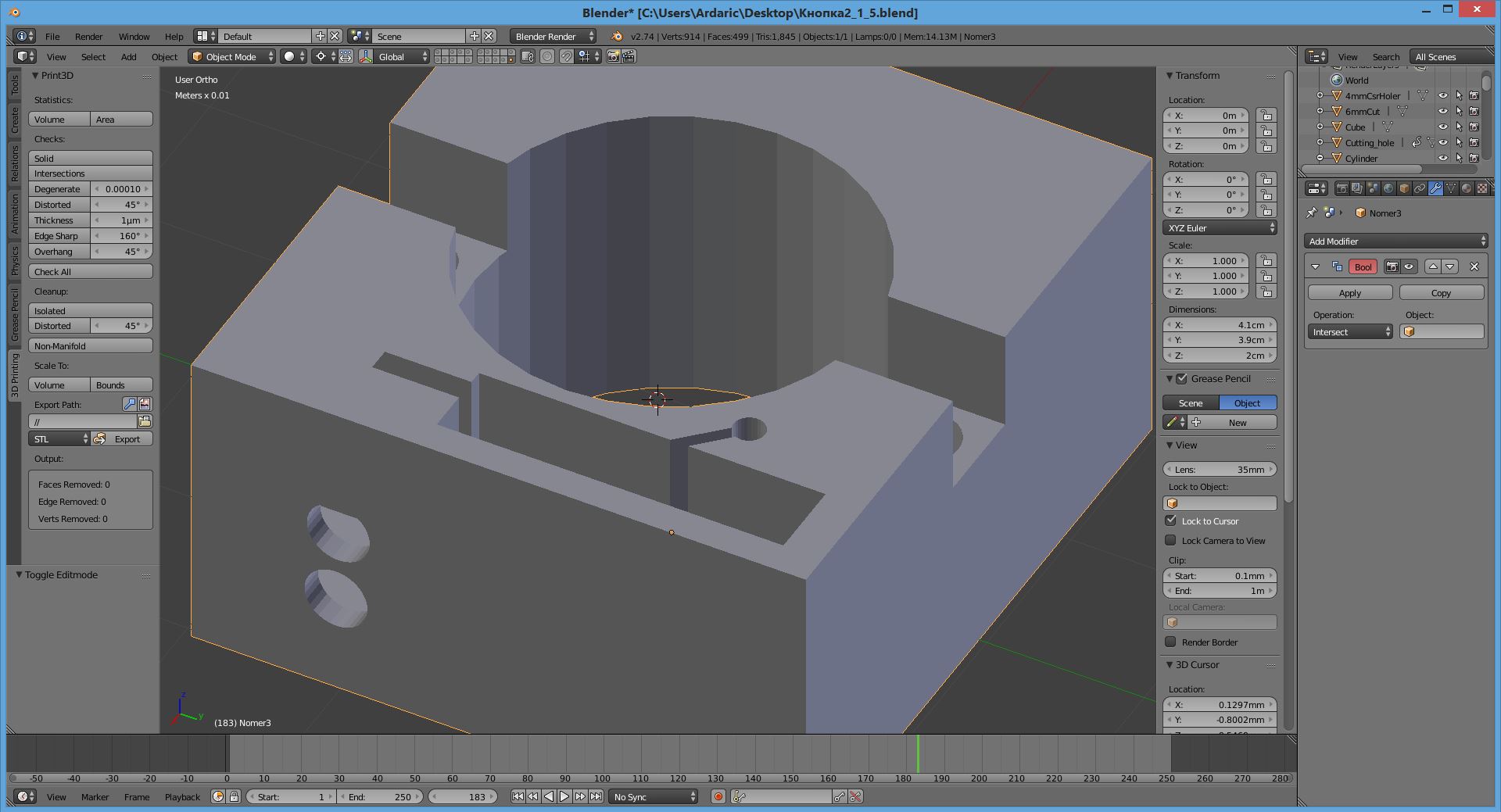
Task: Toggle snap during transform (magnet icon)
Action: [566, 56]
